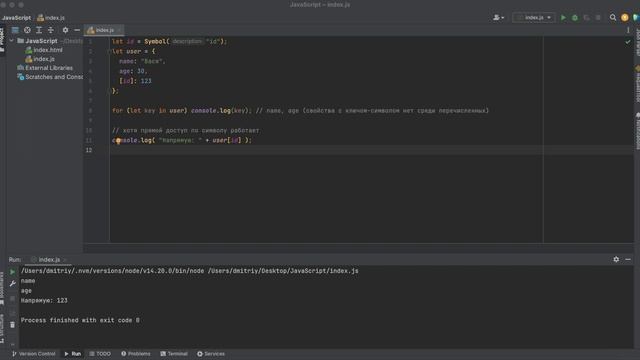Open Search Everywhere magnifier icon

point(613,18)
